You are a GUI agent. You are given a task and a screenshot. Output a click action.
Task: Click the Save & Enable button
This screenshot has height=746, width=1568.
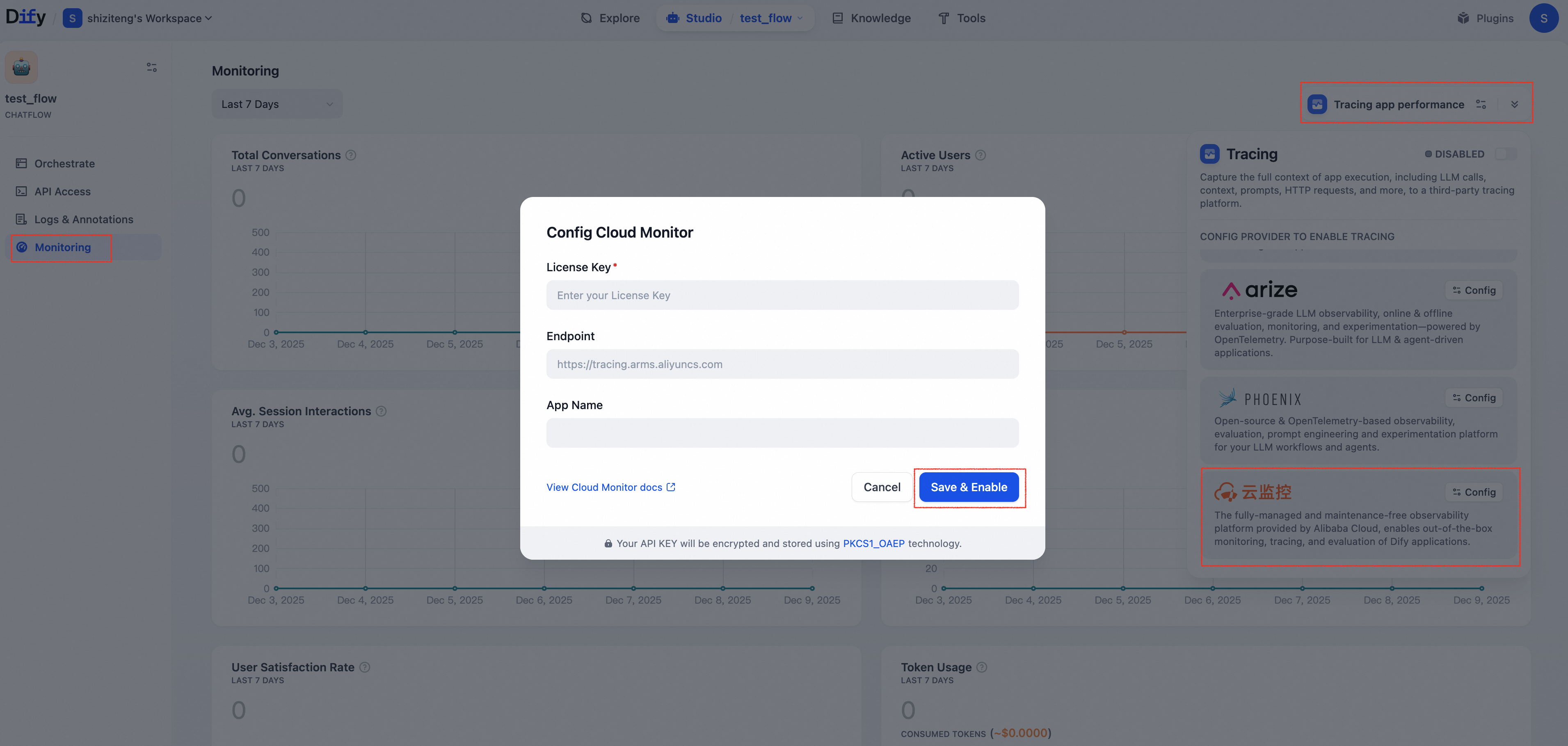point(969,487)
